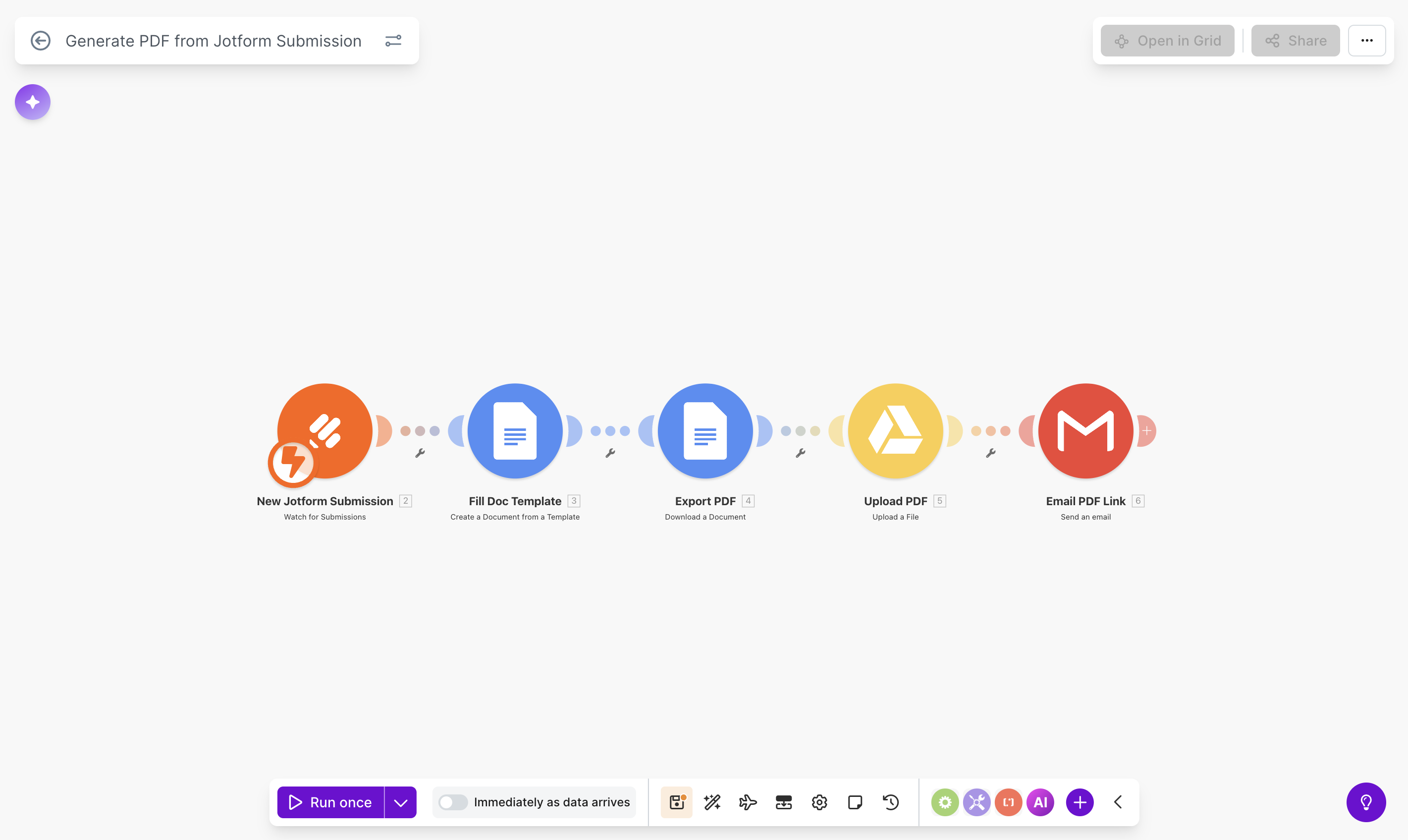
Task: Click the Watch for Submissions subtitle
Action: [325, 517]
